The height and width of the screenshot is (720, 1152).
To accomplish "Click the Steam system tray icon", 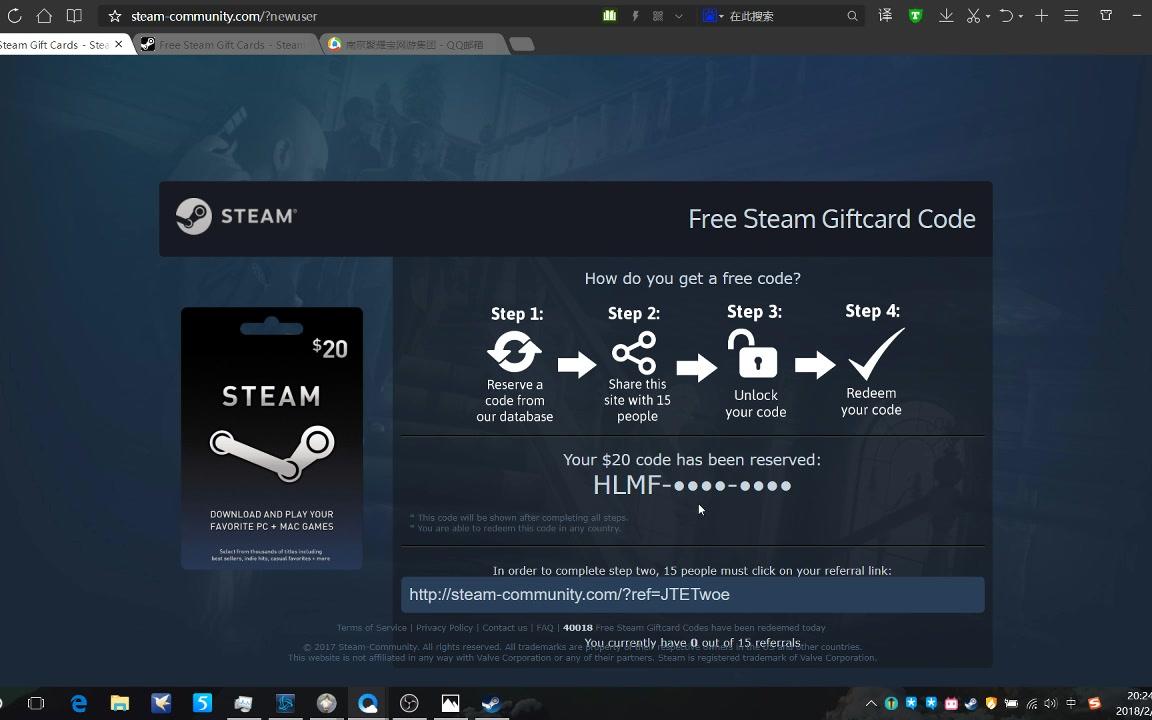I will [x=971, y=703].
